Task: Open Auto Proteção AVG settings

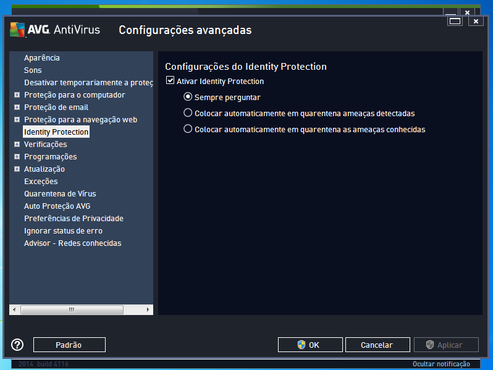Action: (x=57, y=206)
